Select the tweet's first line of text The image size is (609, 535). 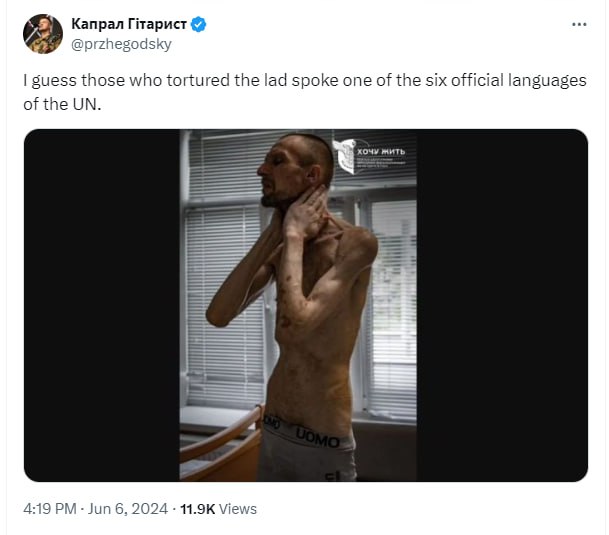[304, 80]
